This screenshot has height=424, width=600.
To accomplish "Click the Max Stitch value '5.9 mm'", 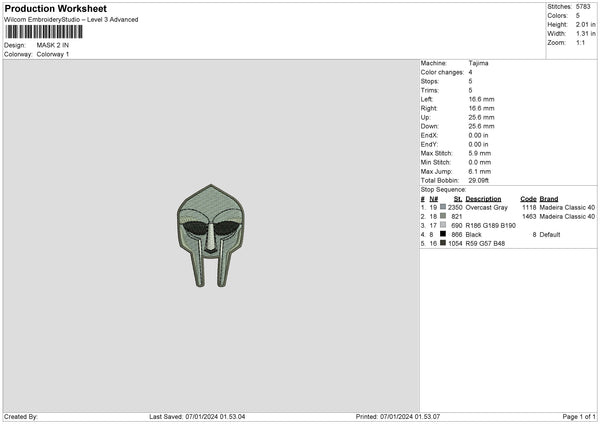I will [479, 153].
